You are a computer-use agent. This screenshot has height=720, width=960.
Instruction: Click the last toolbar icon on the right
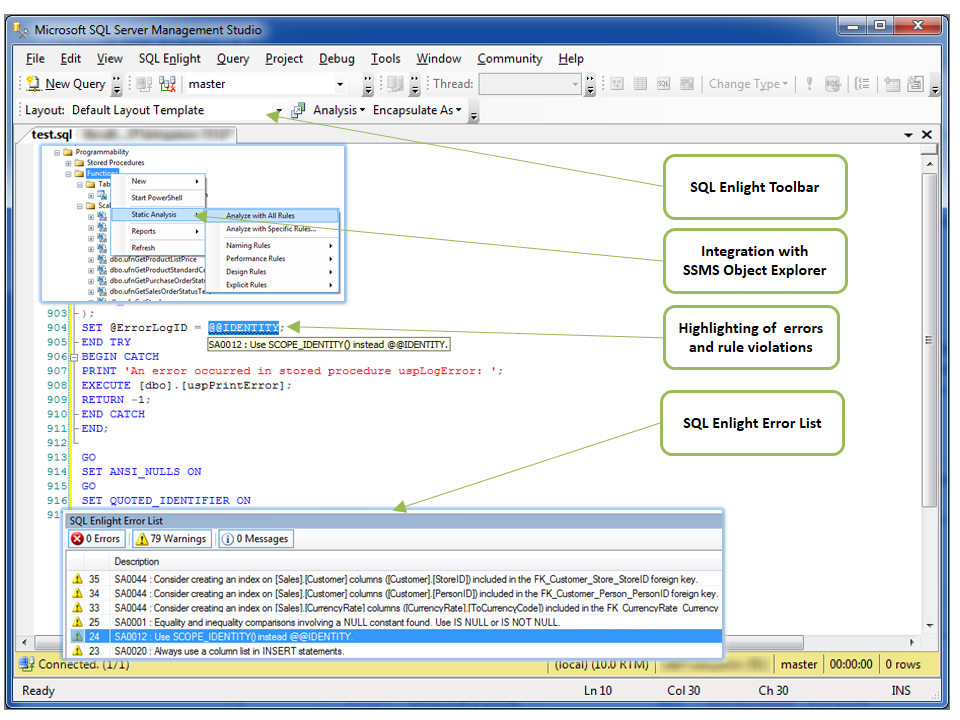[915, 84]
